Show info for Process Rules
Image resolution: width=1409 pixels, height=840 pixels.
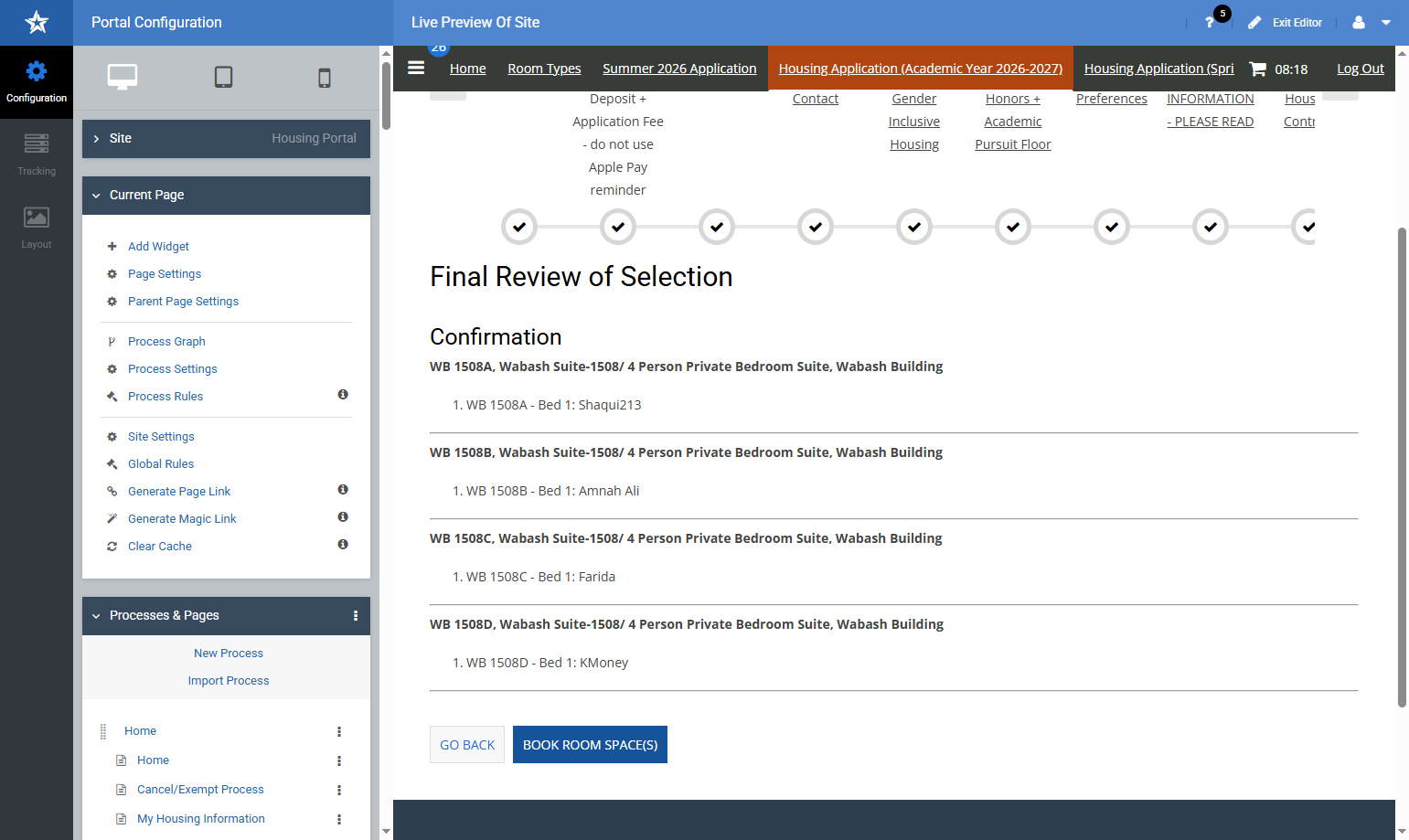(x=343, y=395)
